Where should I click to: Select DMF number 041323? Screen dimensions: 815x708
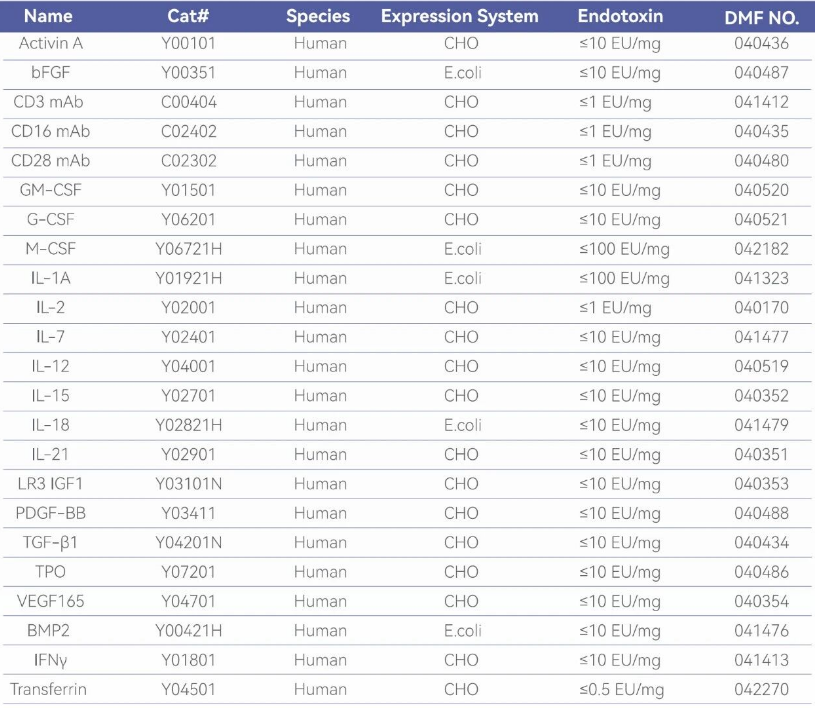pyautogui.click(x=761, y=278)
